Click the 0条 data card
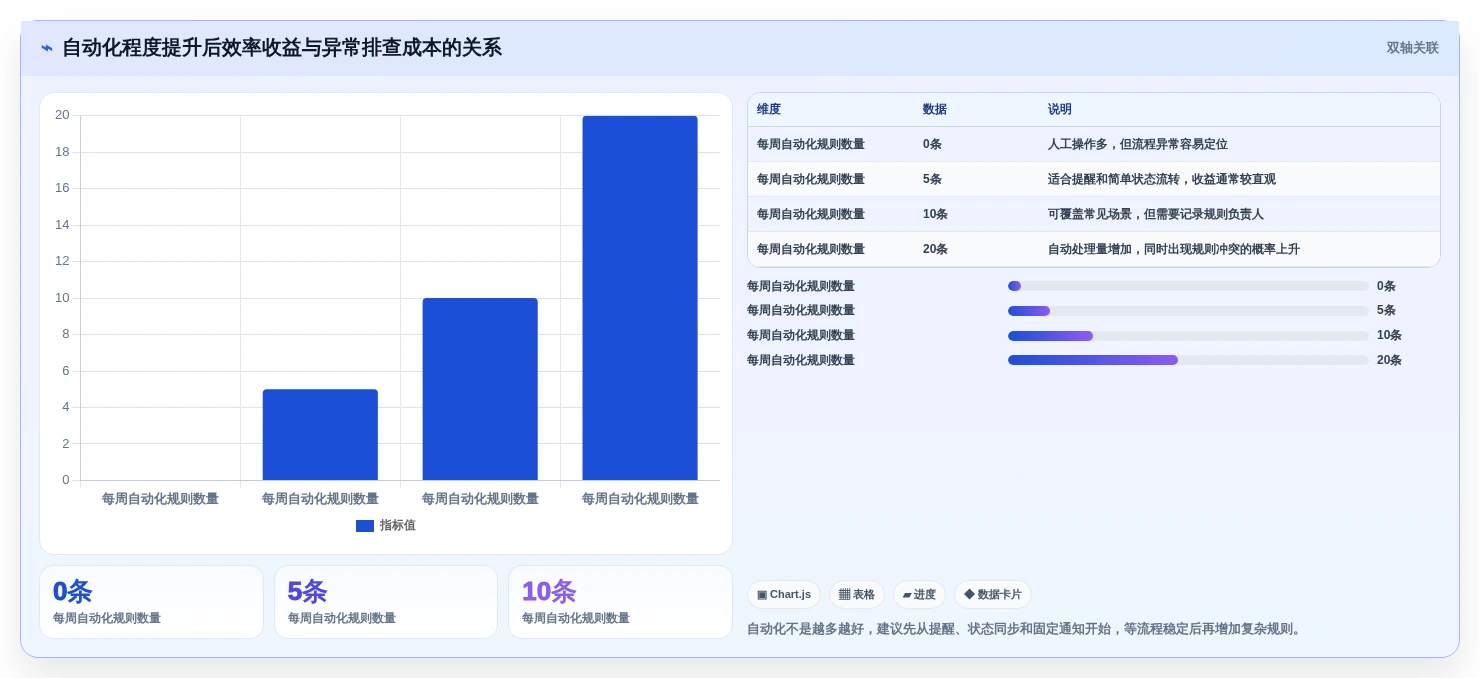 coord(151,602)
